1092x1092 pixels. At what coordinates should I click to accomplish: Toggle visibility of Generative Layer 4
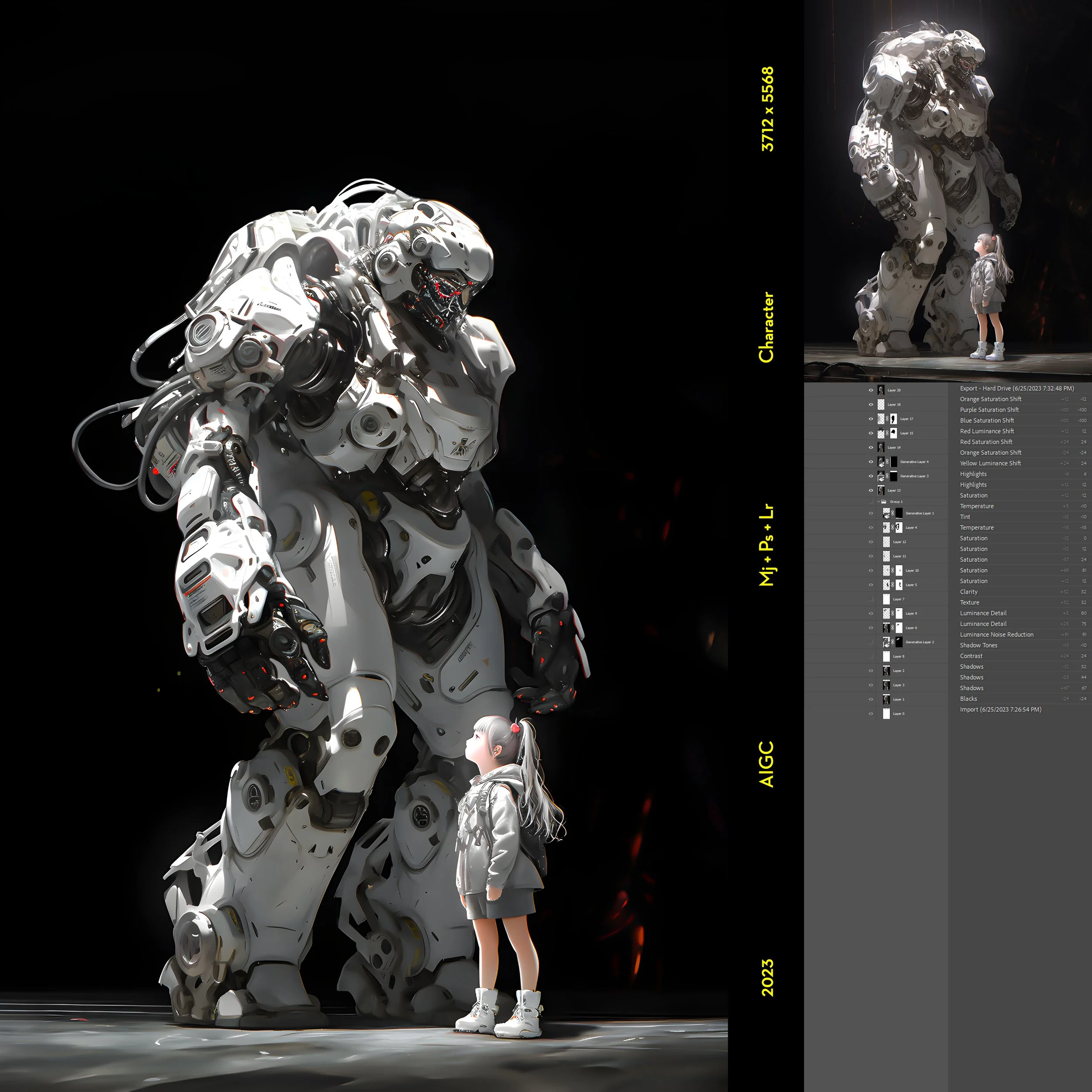pyautogui.click(x=871, y=462)
